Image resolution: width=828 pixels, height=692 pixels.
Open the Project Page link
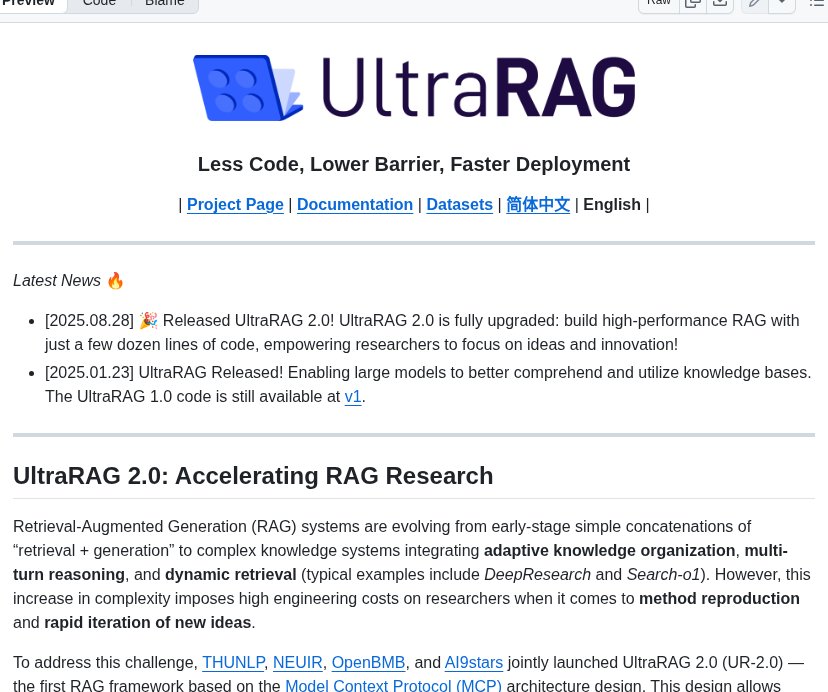click(235, 204)
